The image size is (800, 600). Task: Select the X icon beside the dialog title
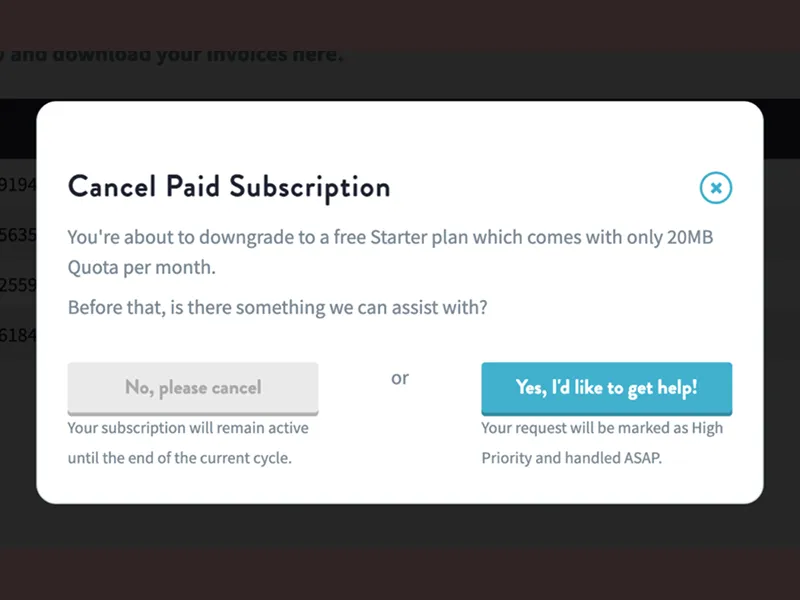(x=716, y=188)
